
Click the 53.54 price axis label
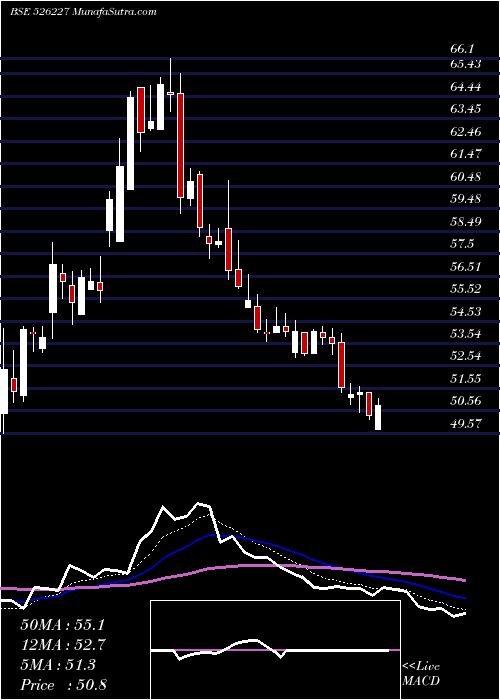466,334
